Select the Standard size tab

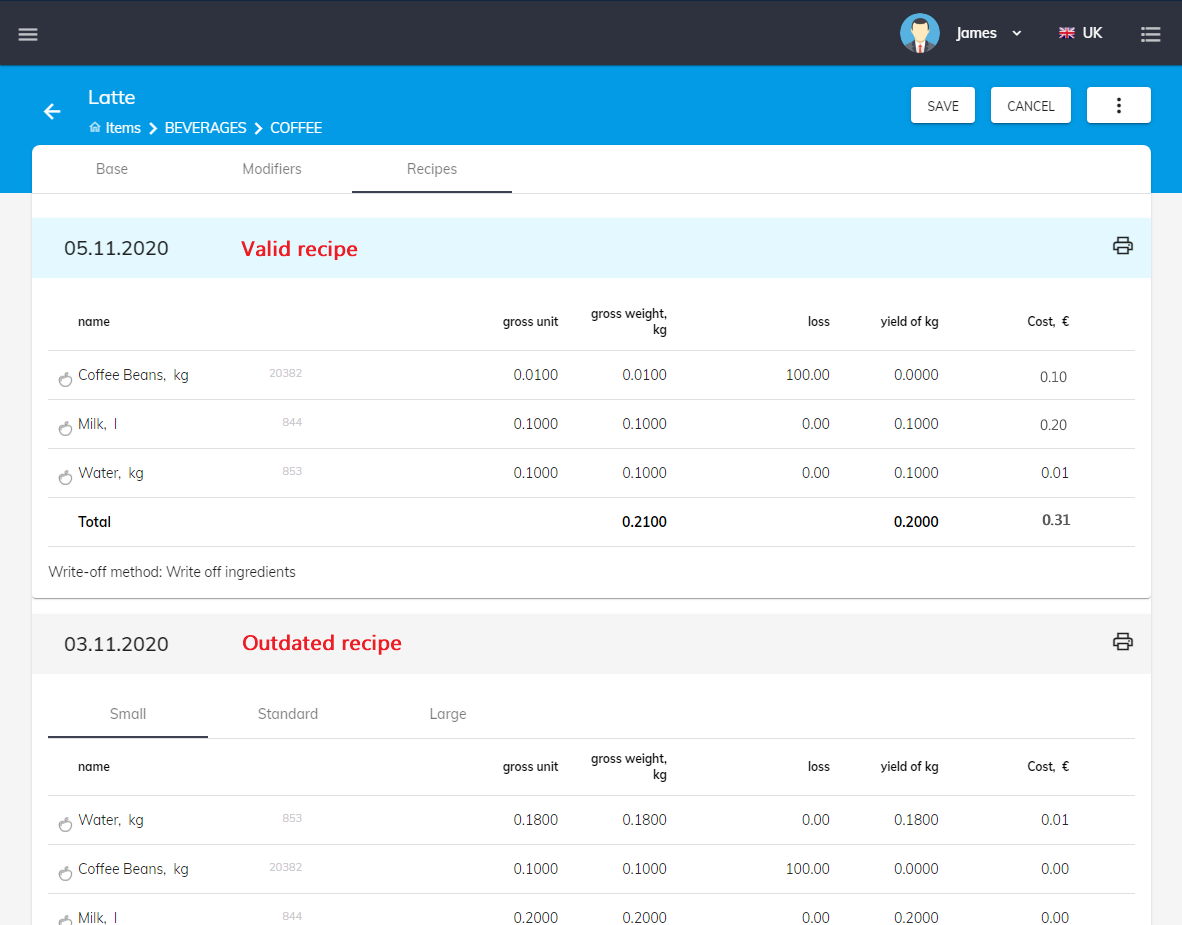pos(288,714)
